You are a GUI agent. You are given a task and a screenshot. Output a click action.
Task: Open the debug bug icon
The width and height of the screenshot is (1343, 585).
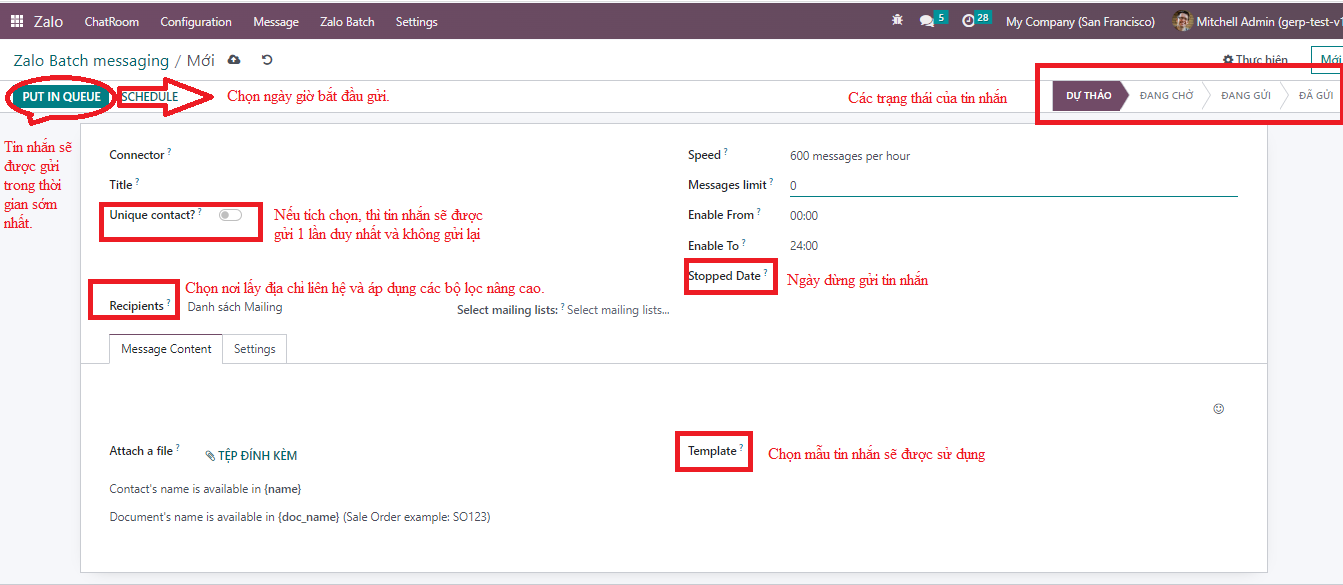(897, 20)
